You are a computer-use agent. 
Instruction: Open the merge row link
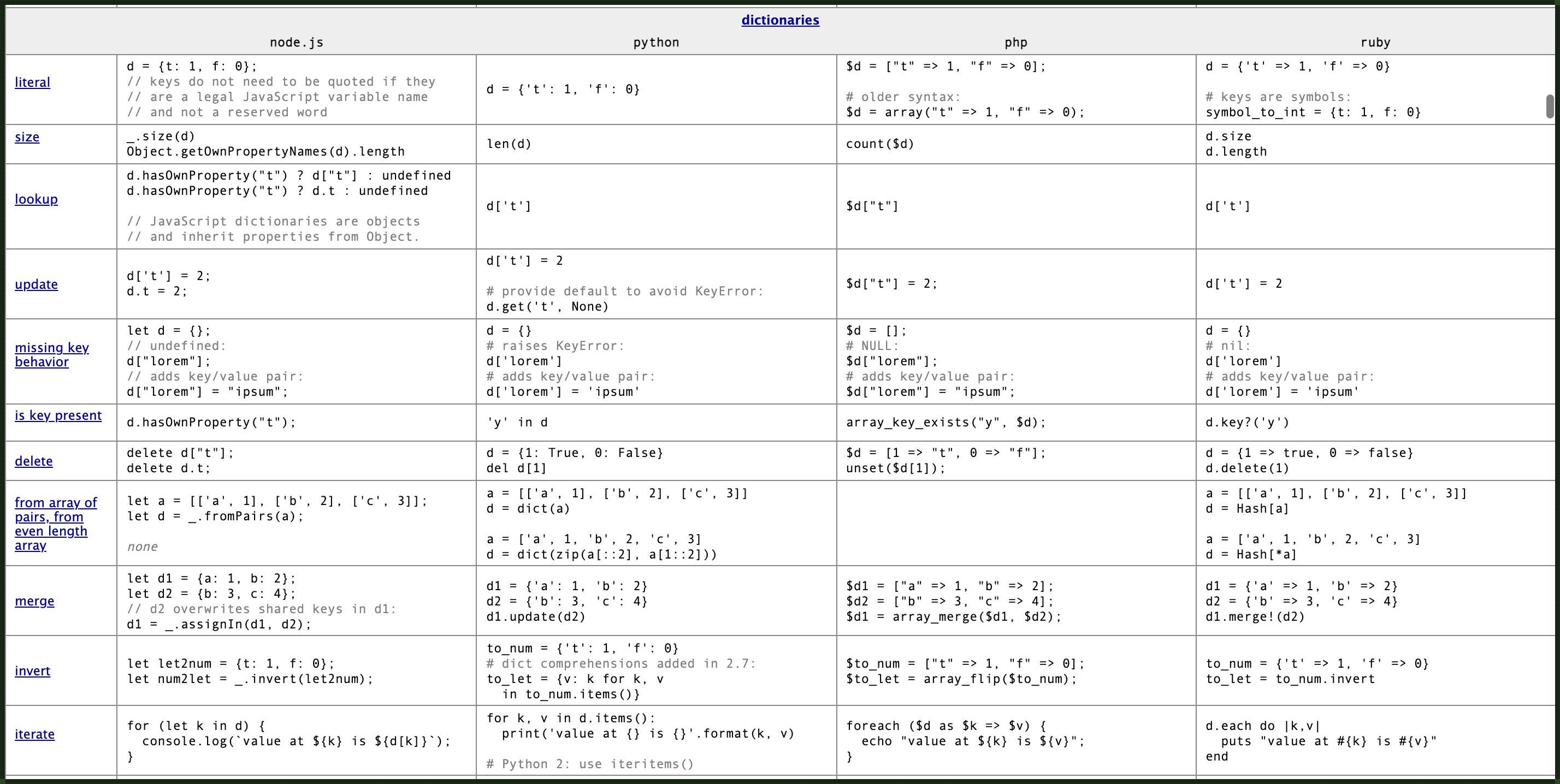(34, 601)
